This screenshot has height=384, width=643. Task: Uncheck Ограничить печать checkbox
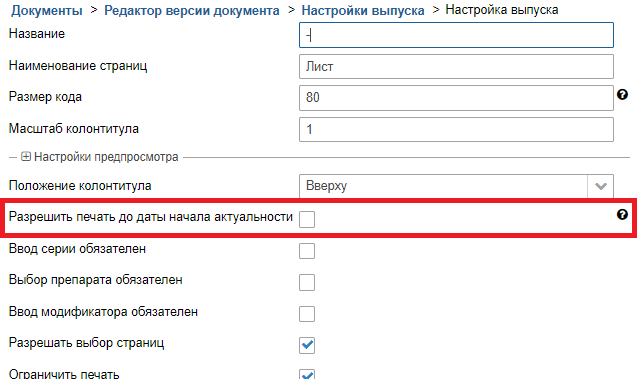point(307,375)
